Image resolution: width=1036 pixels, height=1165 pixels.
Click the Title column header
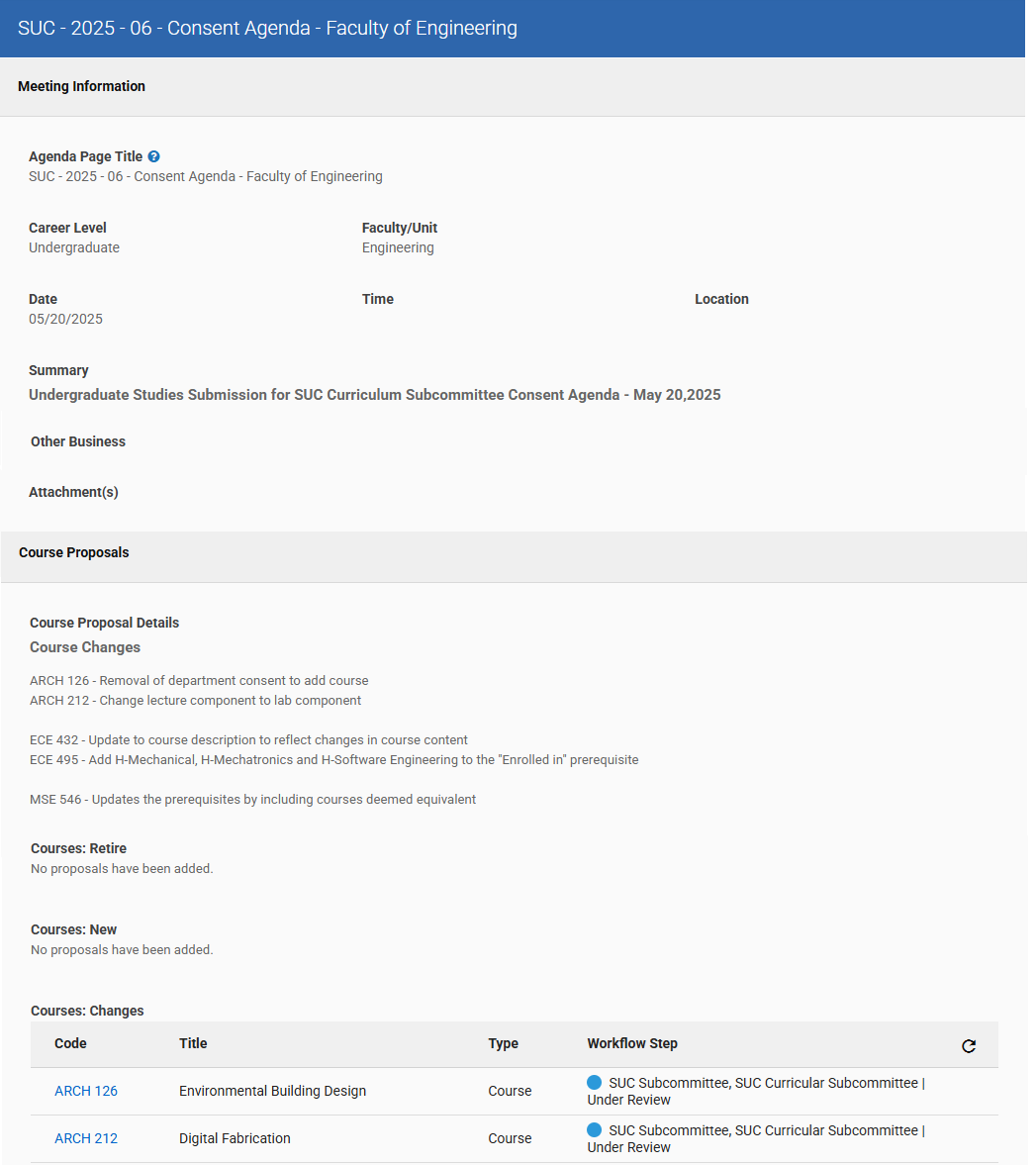[193, 1043]
